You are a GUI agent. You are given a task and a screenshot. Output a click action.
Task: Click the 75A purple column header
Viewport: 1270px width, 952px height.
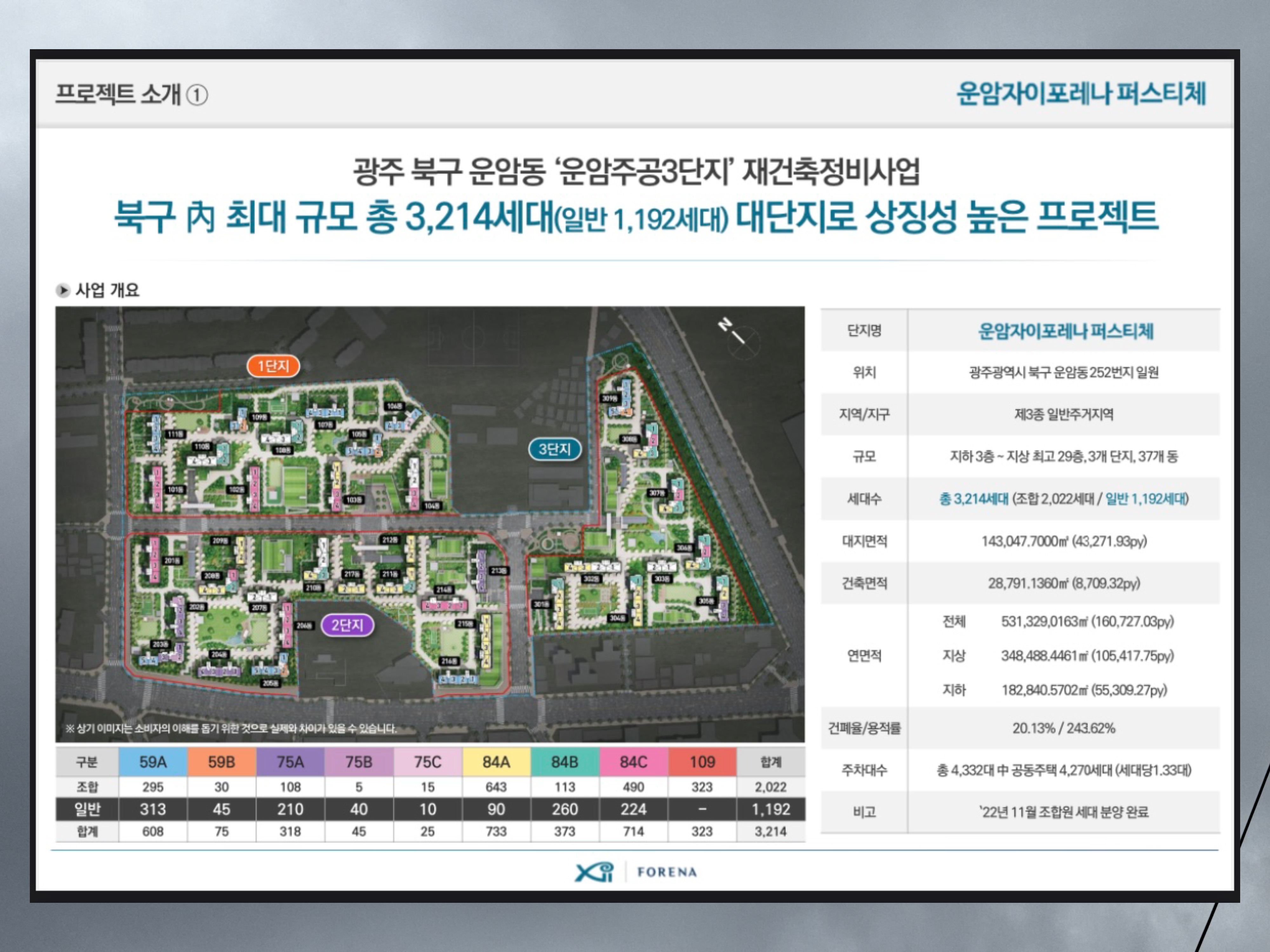[290, 762]
